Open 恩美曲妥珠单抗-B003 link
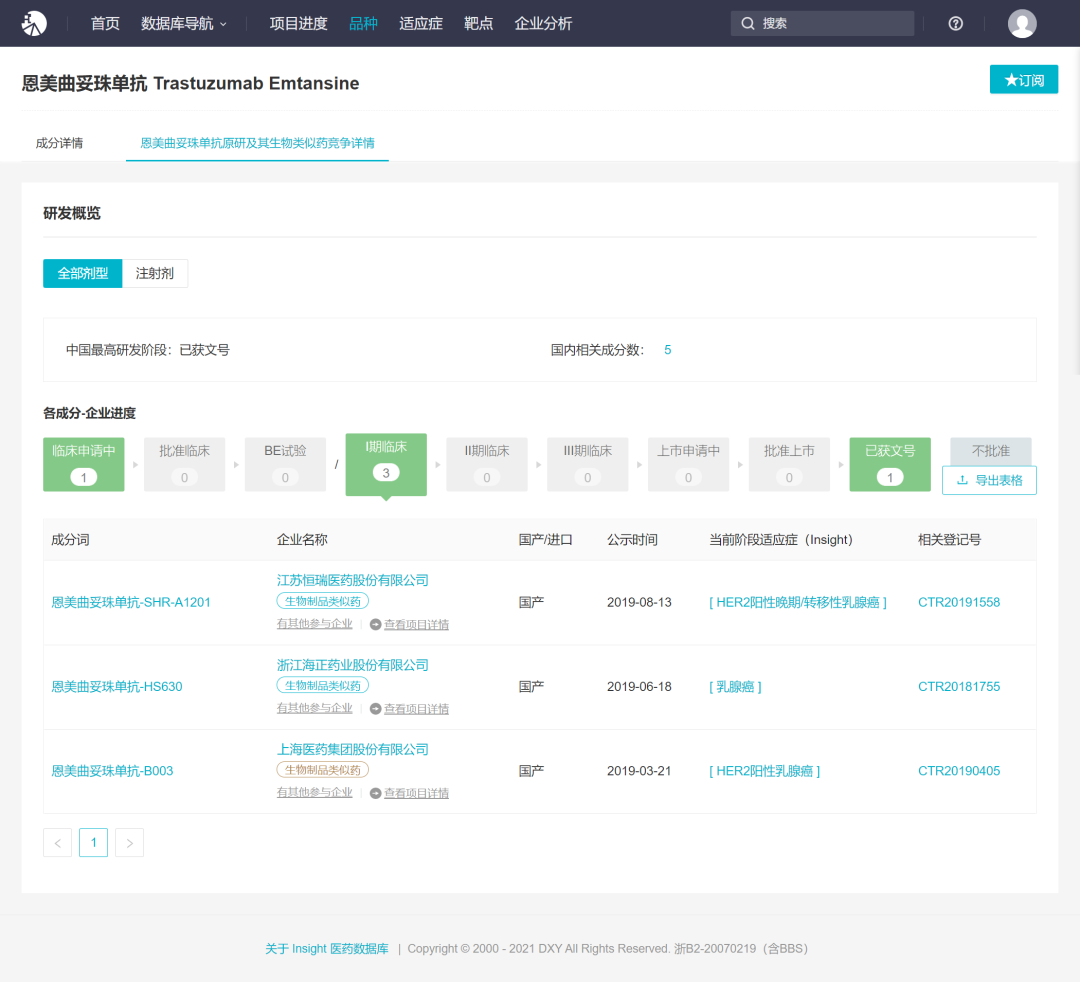 click(112, 771)
